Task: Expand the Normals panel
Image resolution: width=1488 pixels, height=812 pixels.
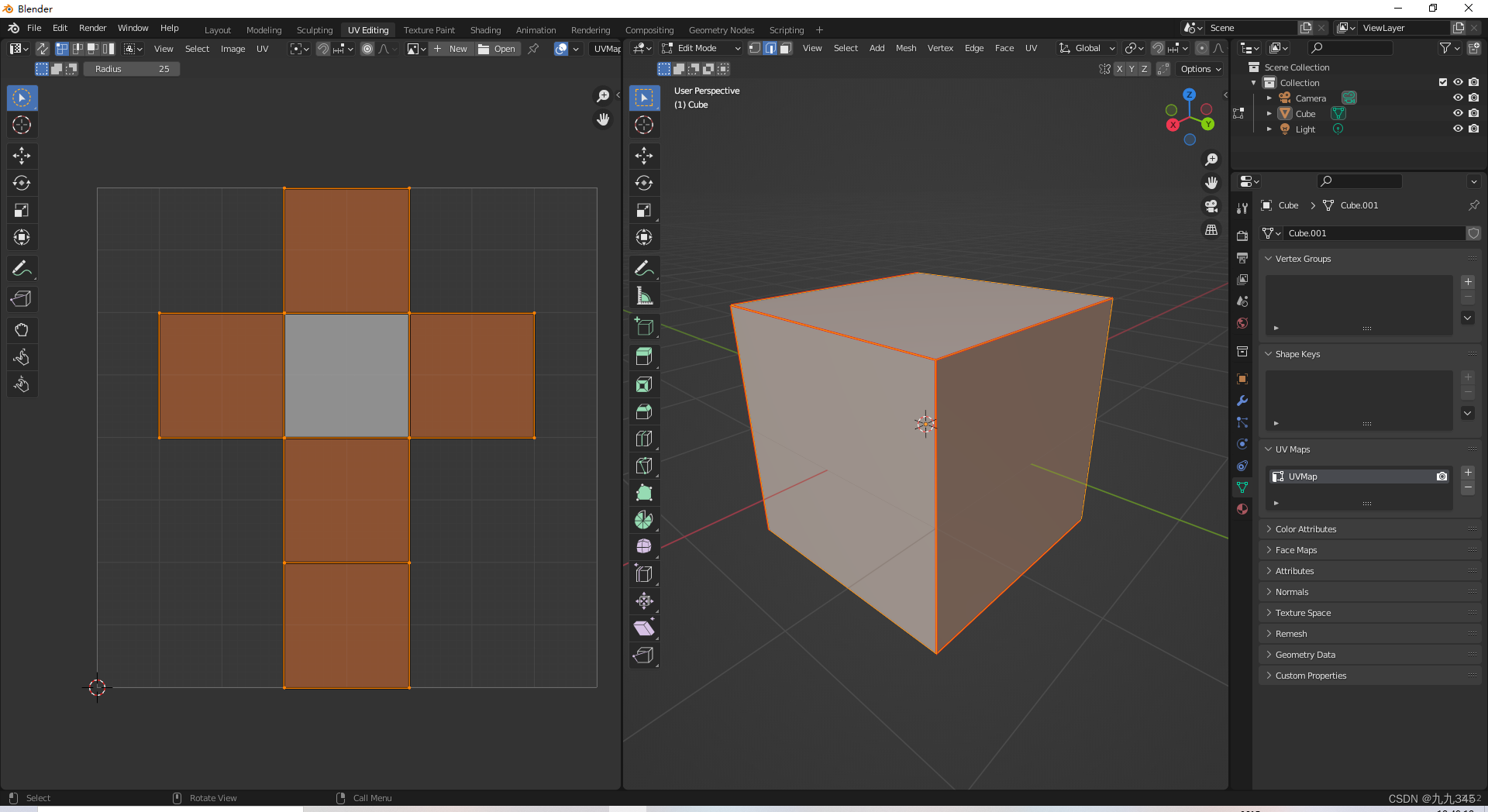Action: pyautogui.click(x=1292, y=592)
